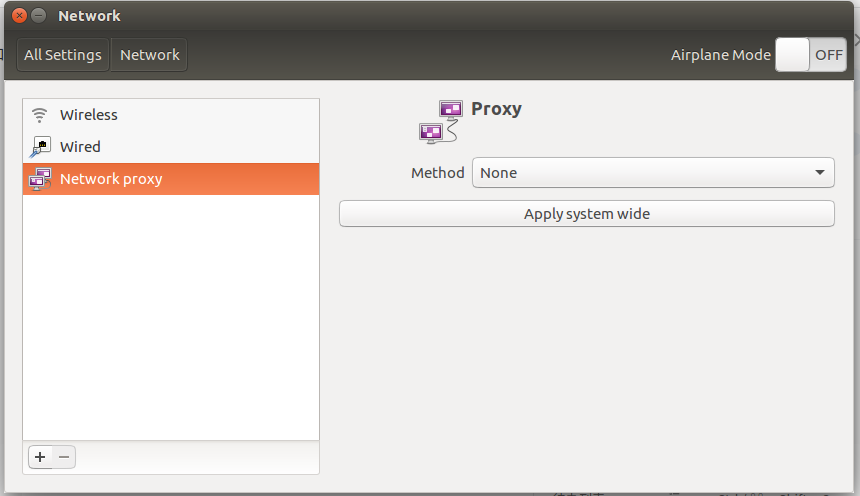Minimize the Network window
Image resolution: width=860 pixels, height=496 pixels.
click(38, 15)
